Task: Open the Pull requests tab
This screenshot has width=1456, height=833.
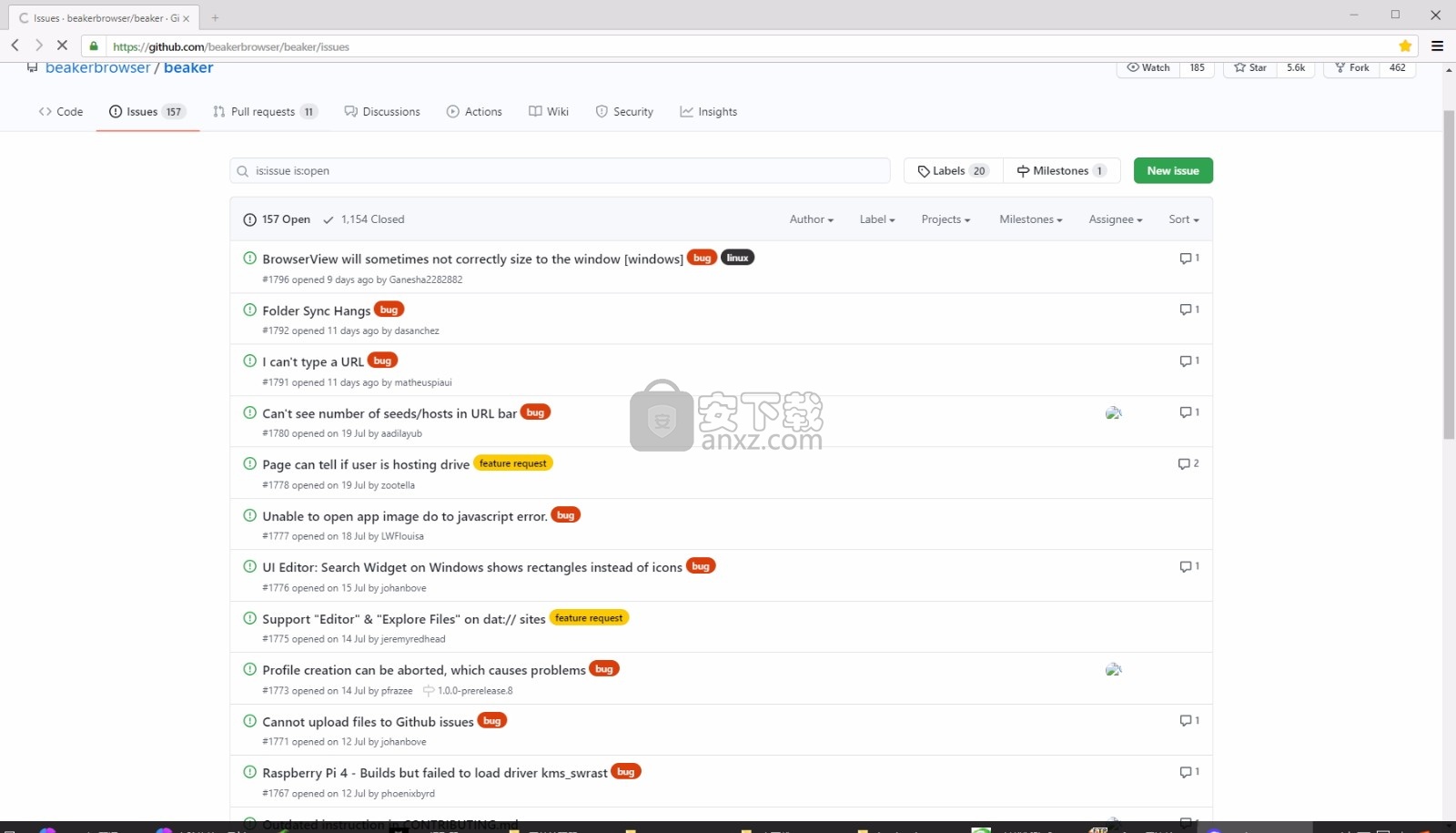Action: click(x=265, y=112)
